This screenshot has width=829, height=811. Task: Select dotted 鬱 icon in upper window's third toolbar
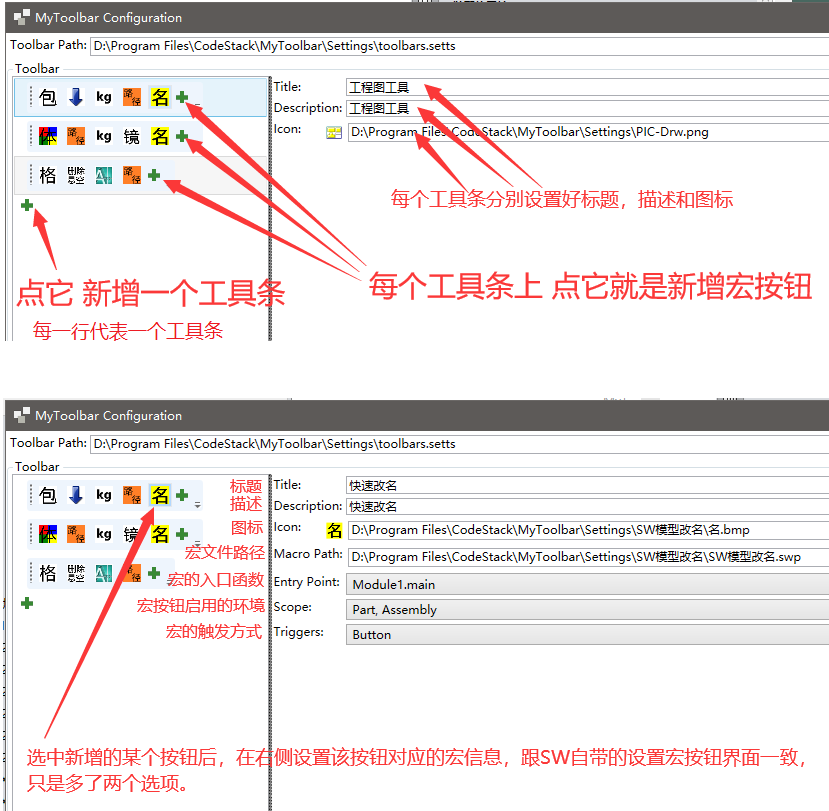click(76, 175)
